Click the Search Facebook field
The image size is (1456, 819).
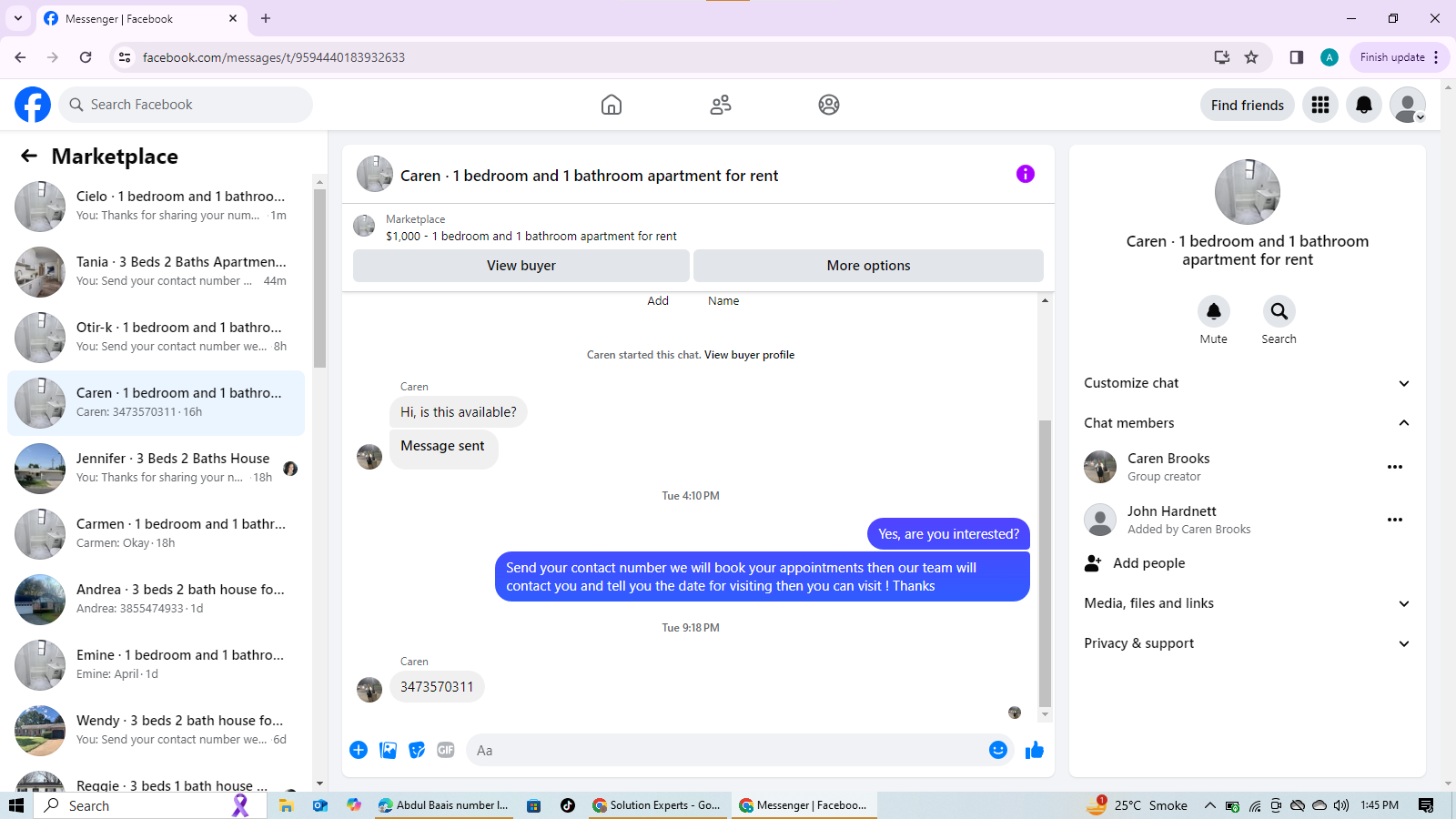(186, 105)
